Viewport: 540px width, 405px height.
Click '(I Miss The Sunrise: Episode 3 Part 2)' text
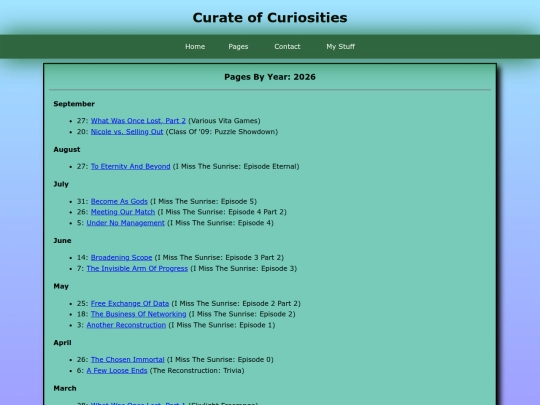(219, 258)
